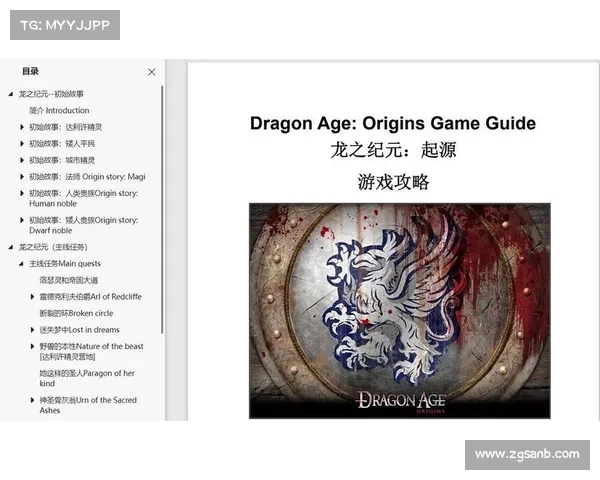Expand 初始故事：矮人平民 entry
Image resolution: width=600 pixels, height=480 pixels.
click(22, 144)
